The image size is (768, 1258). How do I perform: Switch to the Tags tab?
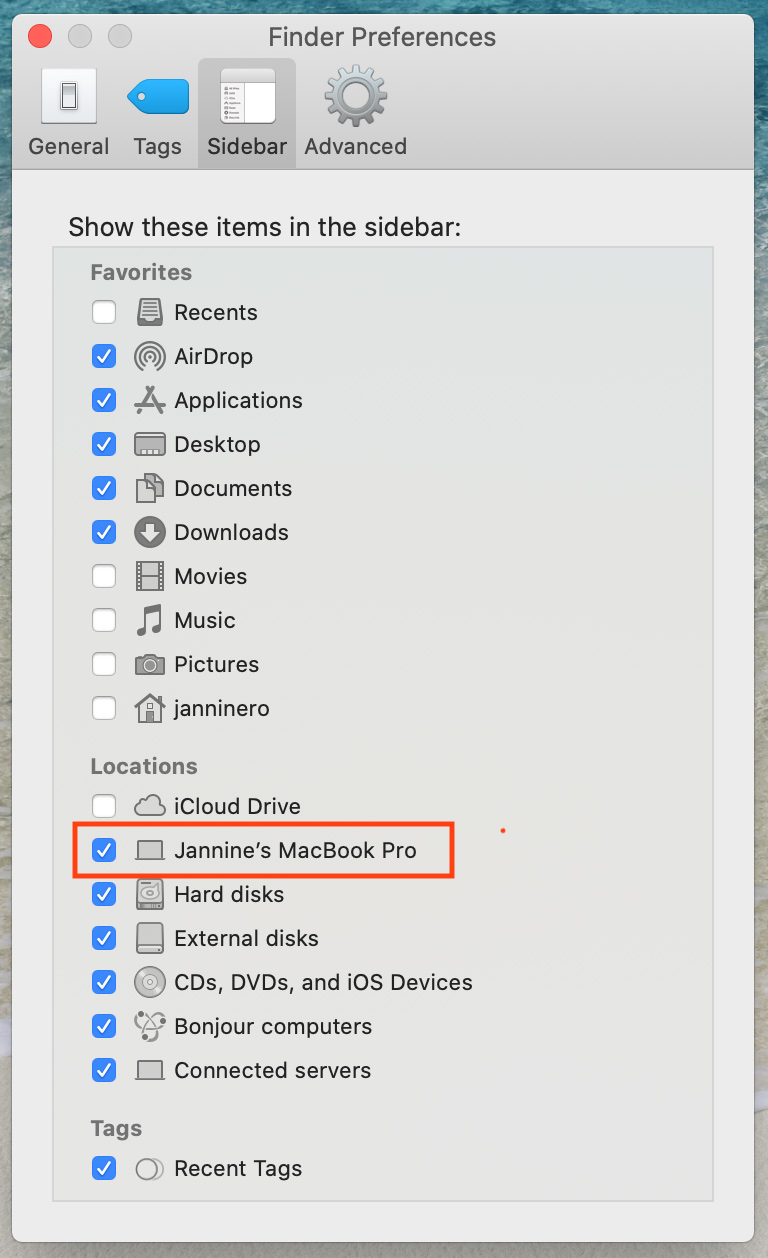158,113
